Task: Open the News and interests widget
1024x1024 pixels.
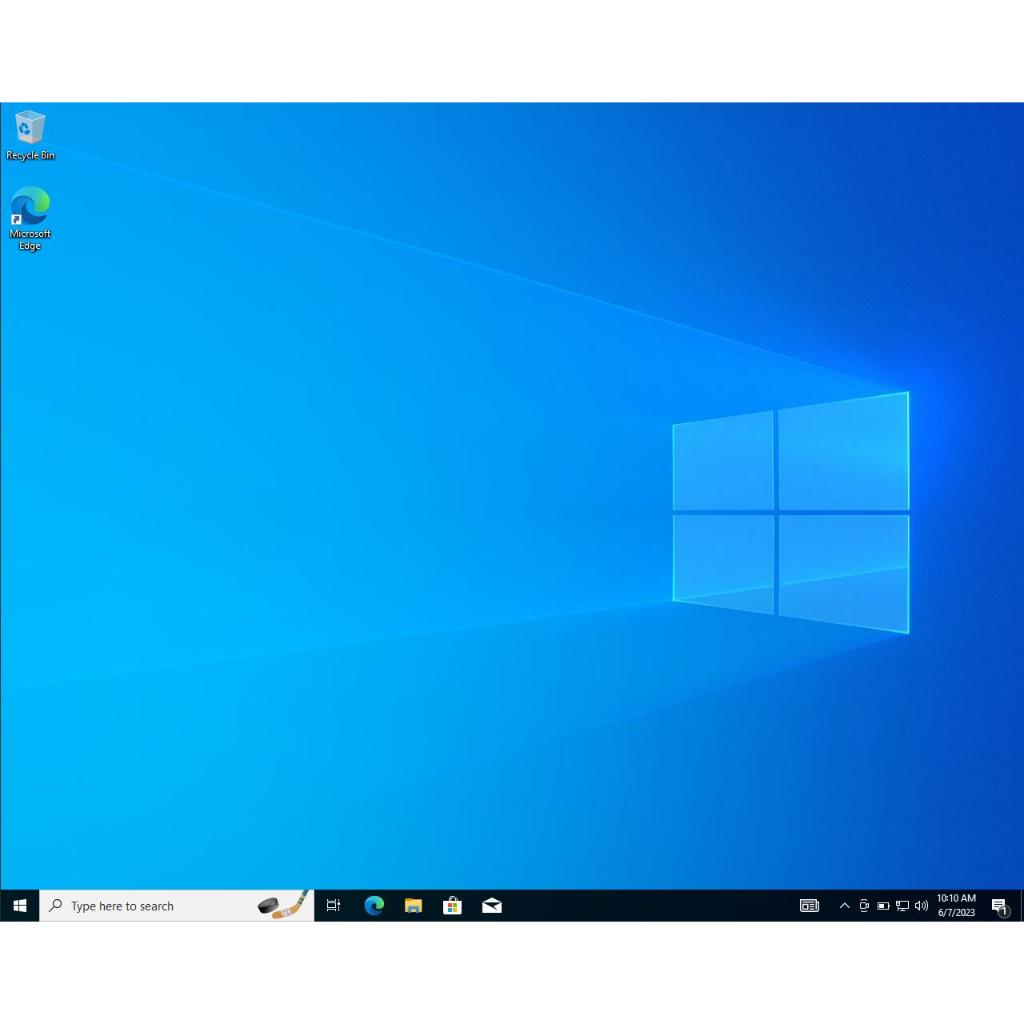Action: 809,906
